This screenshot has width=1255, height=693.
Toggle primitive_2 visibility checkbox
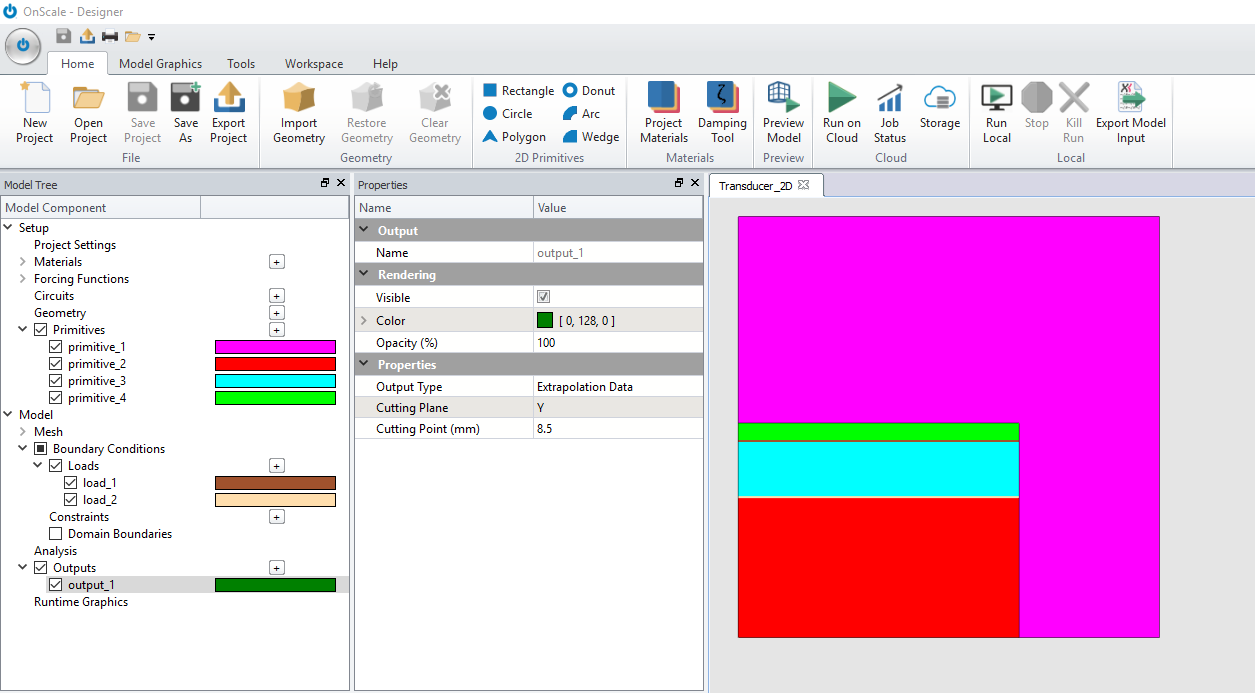[56, 364]
